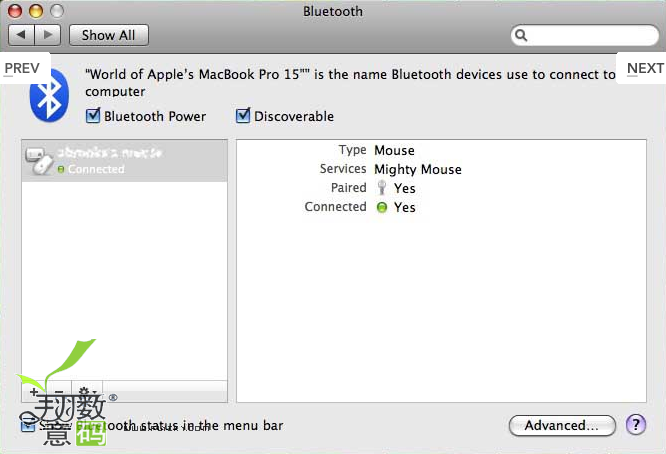Viewport: 666px width, 454px height.
Task: Go forward with the right arrow button
Action: [48, 35]
